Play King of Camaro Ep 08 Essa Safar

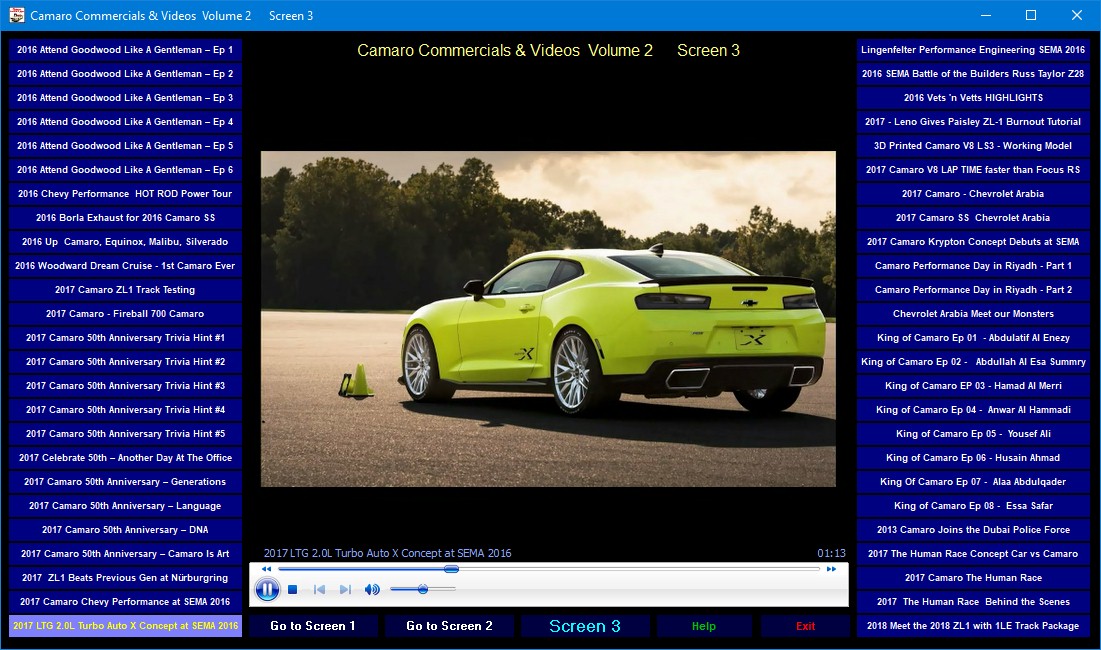tap(973, 506)
